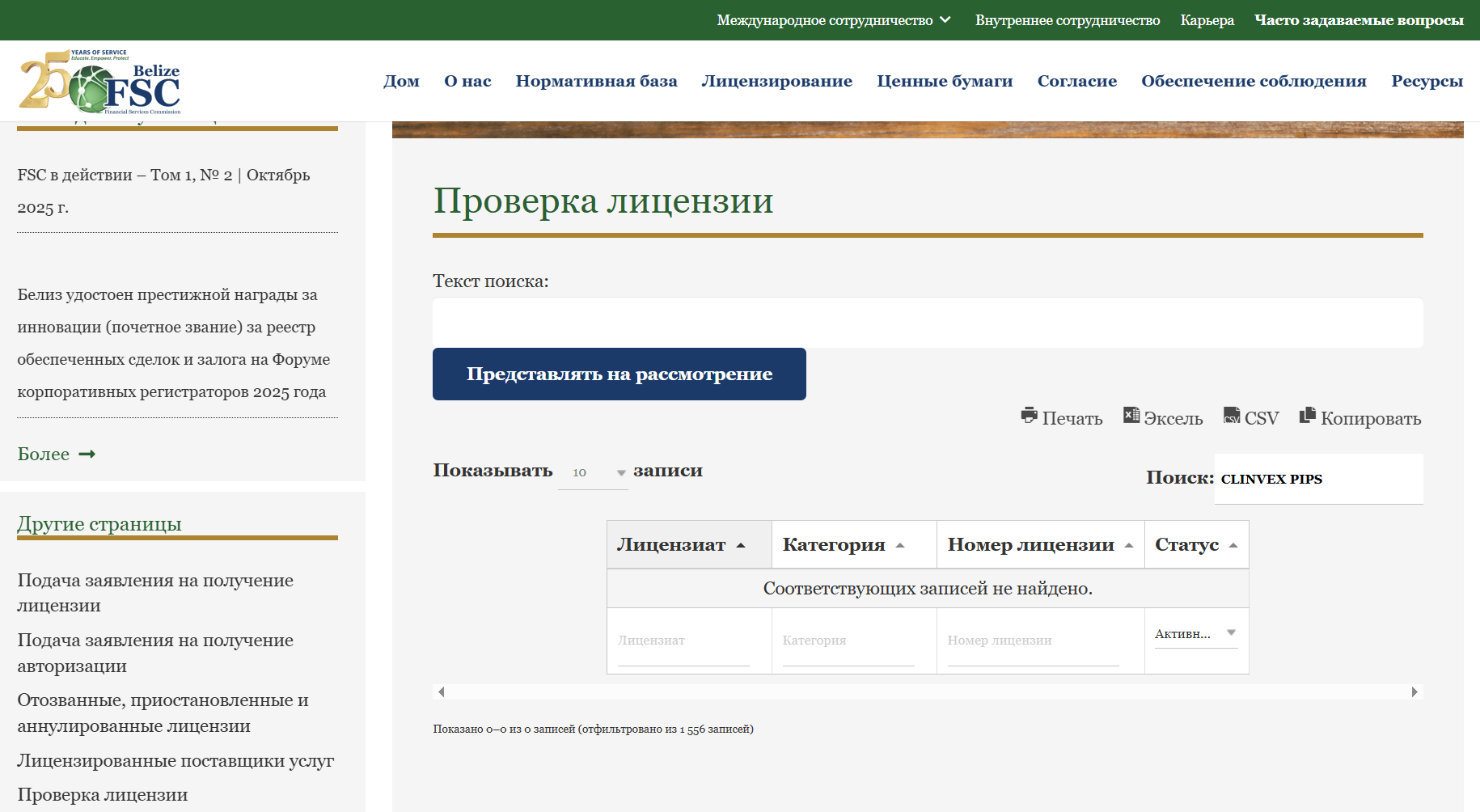Open the Лицензирование menu item
The image size is (1480, 812).
pos(776,82)
